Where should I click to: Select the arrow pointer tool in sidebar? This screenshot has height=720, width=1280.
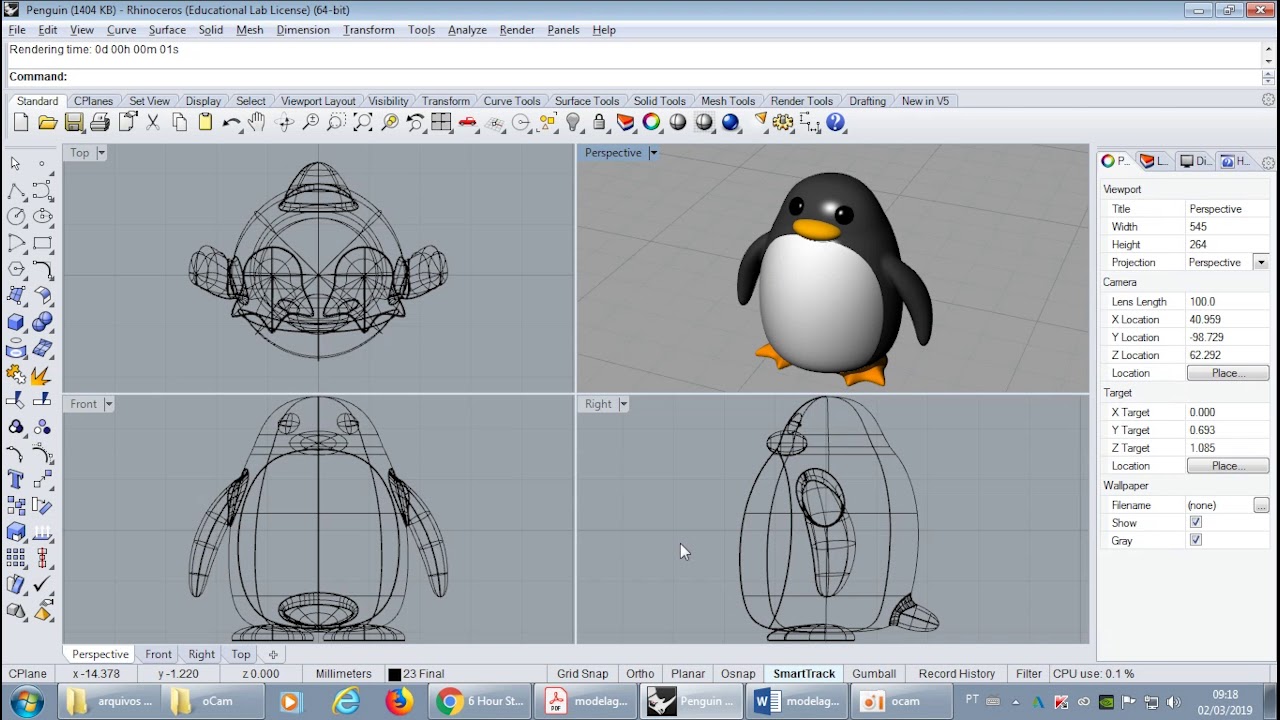tap(16, 163)
